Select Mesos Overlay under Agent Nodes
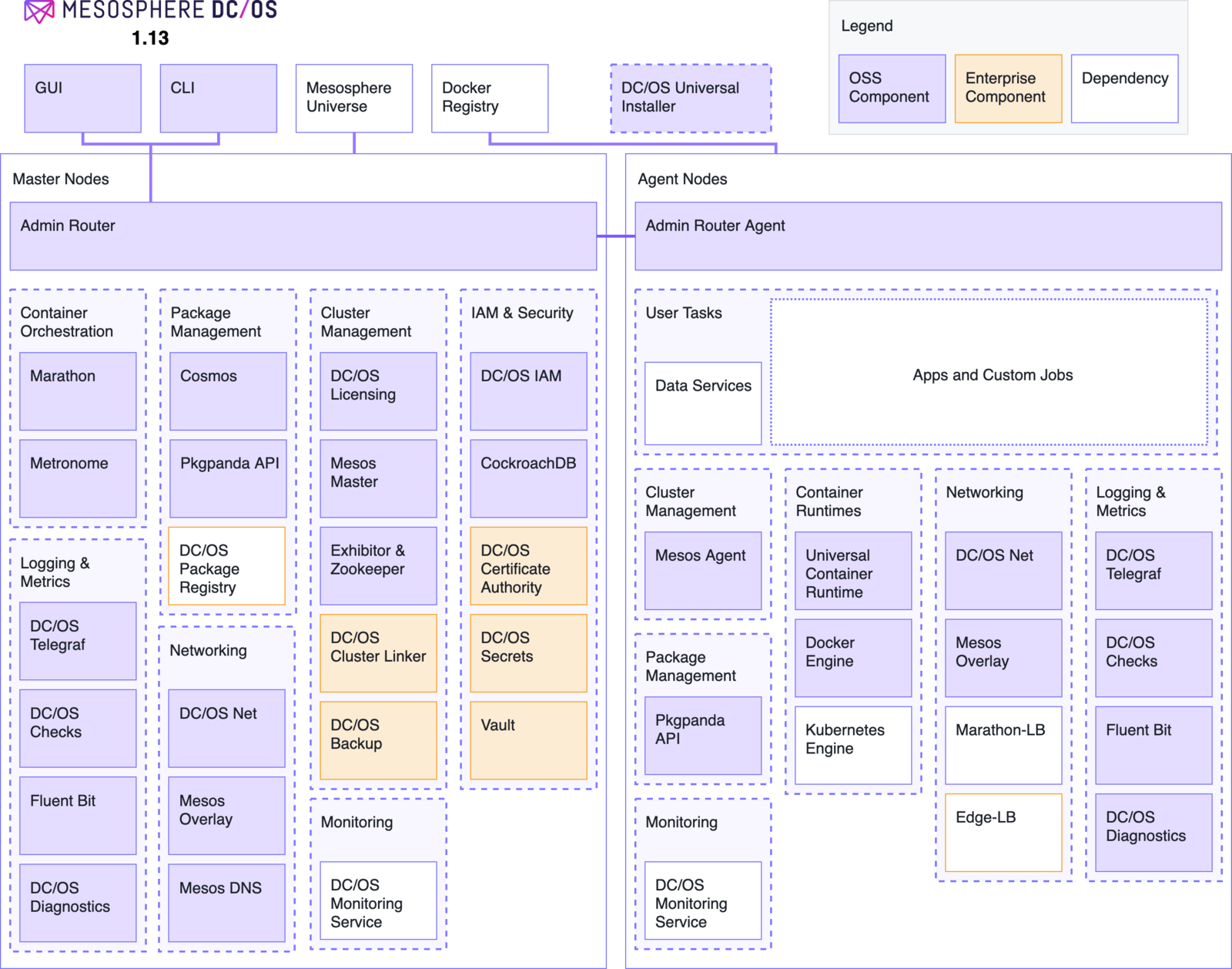This screenshot has width=1232, height=969. (x=1003, y=658)
